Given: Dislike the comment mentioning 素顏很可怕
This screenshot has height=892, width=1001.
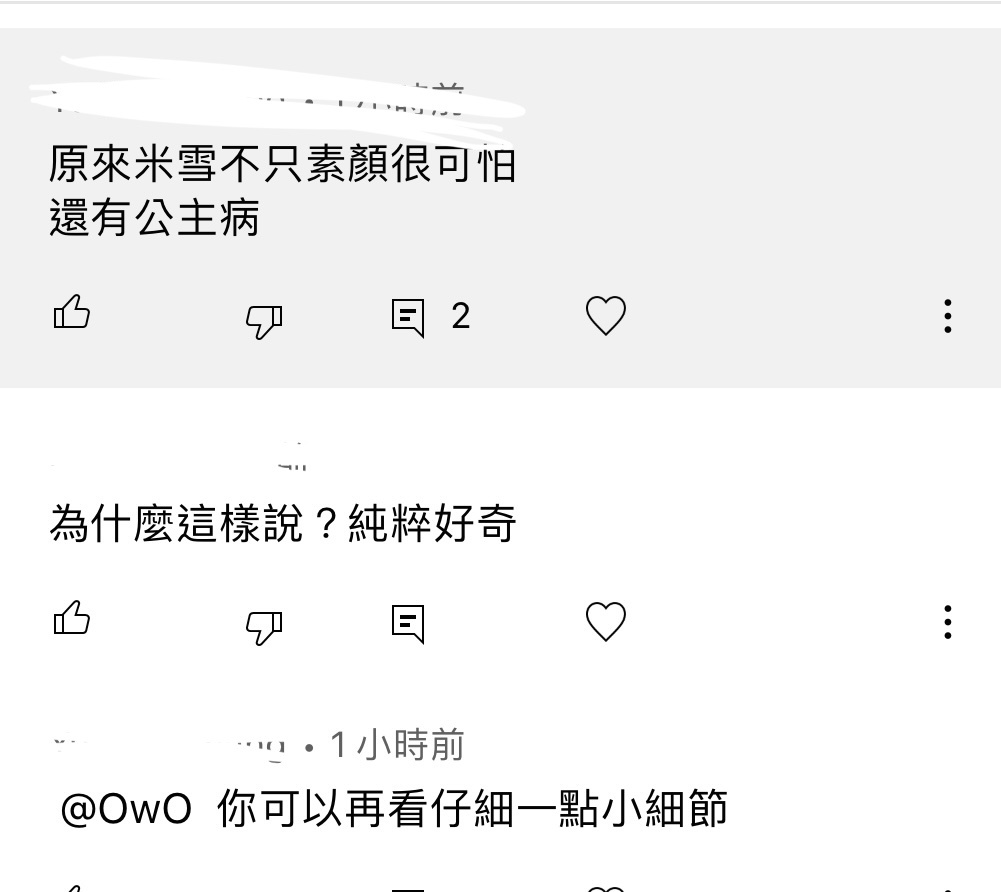Looking at the screenshot, I should 264,321.
